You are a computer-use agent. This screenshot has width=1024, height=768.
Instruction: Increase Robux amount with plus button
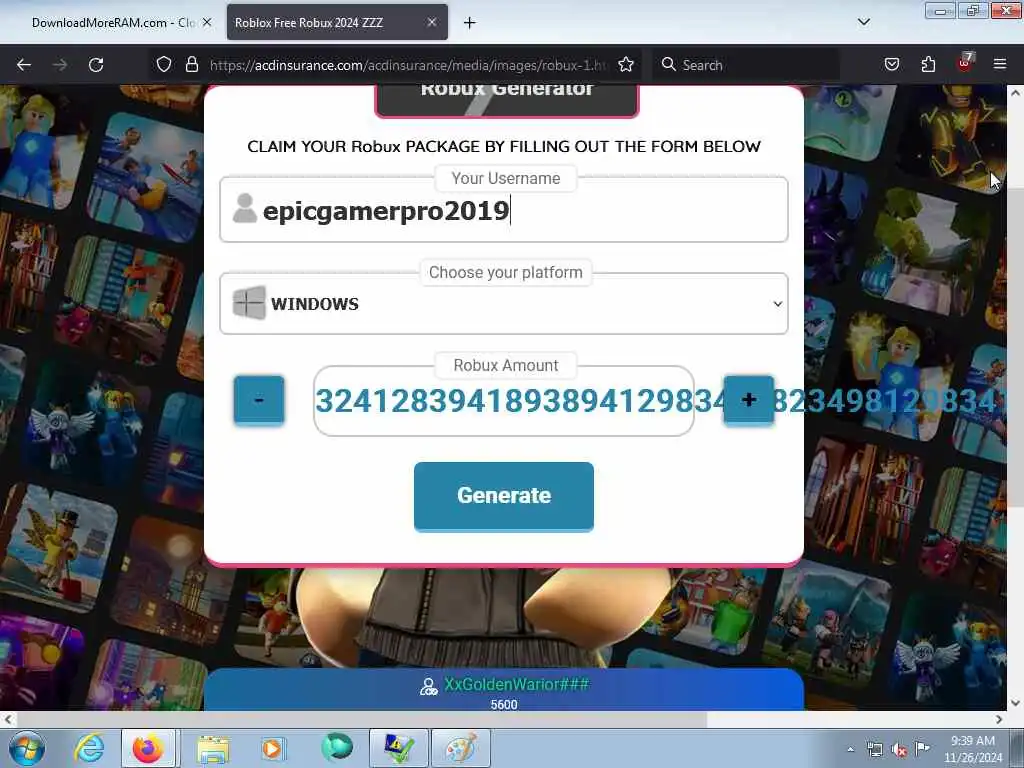pyautogui.click(x=748, y=400)
